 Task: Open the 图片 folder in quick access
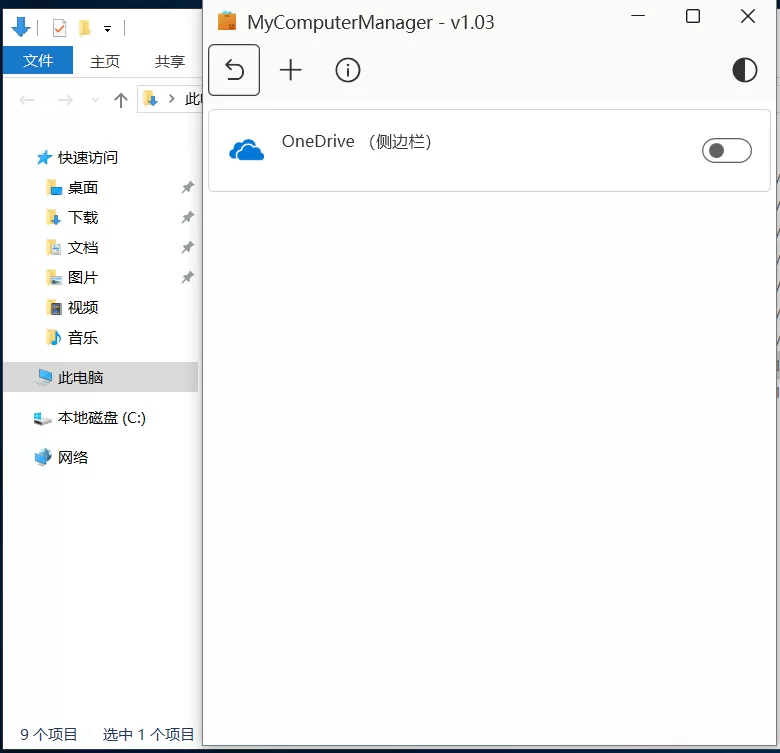[73, 277]
